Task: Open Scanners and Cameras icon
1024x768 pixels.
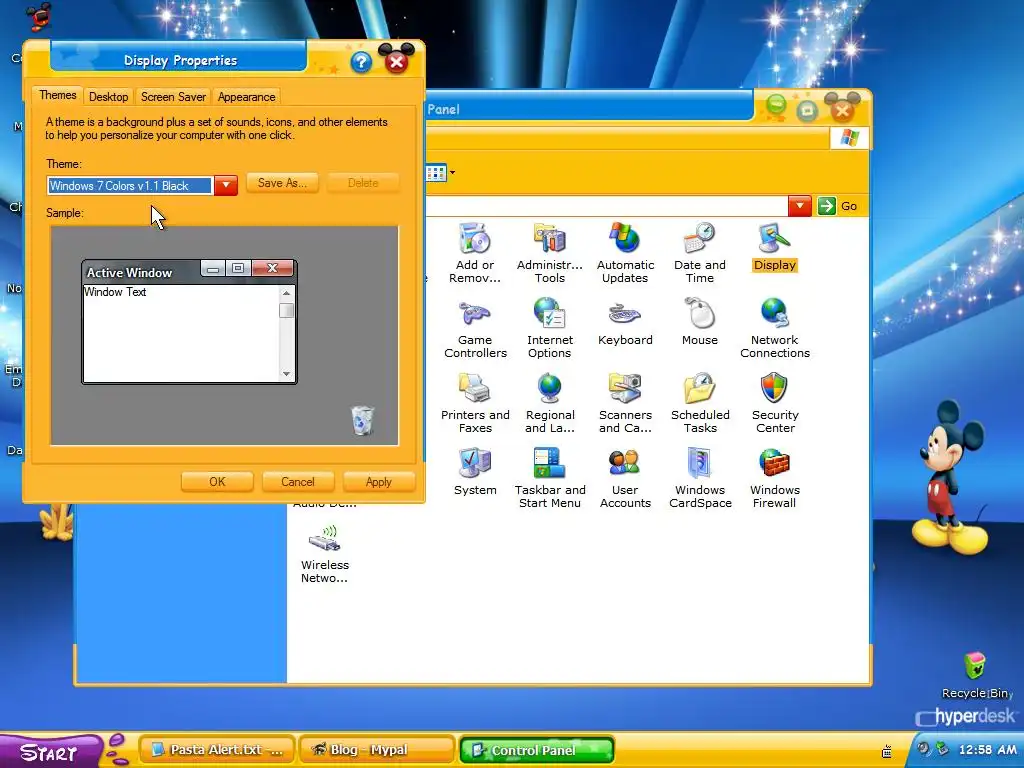Action: [x=625, y=402]
